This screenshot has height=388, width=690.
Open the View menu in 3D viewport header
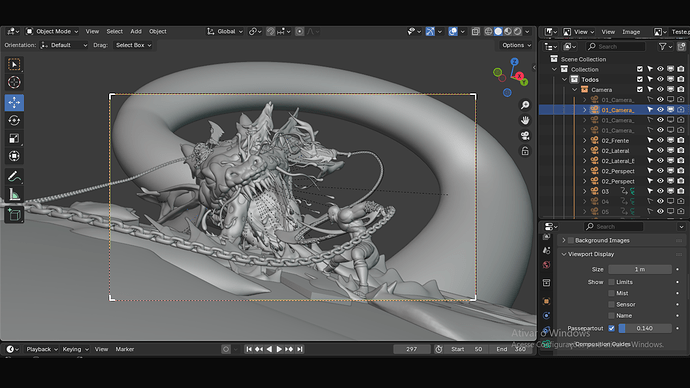tap(92, 32)
